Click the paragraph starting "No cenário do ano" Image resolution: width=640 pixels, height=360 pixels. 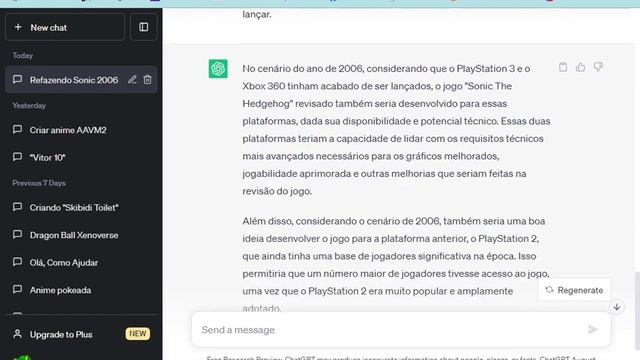click(x=396, y=130)
